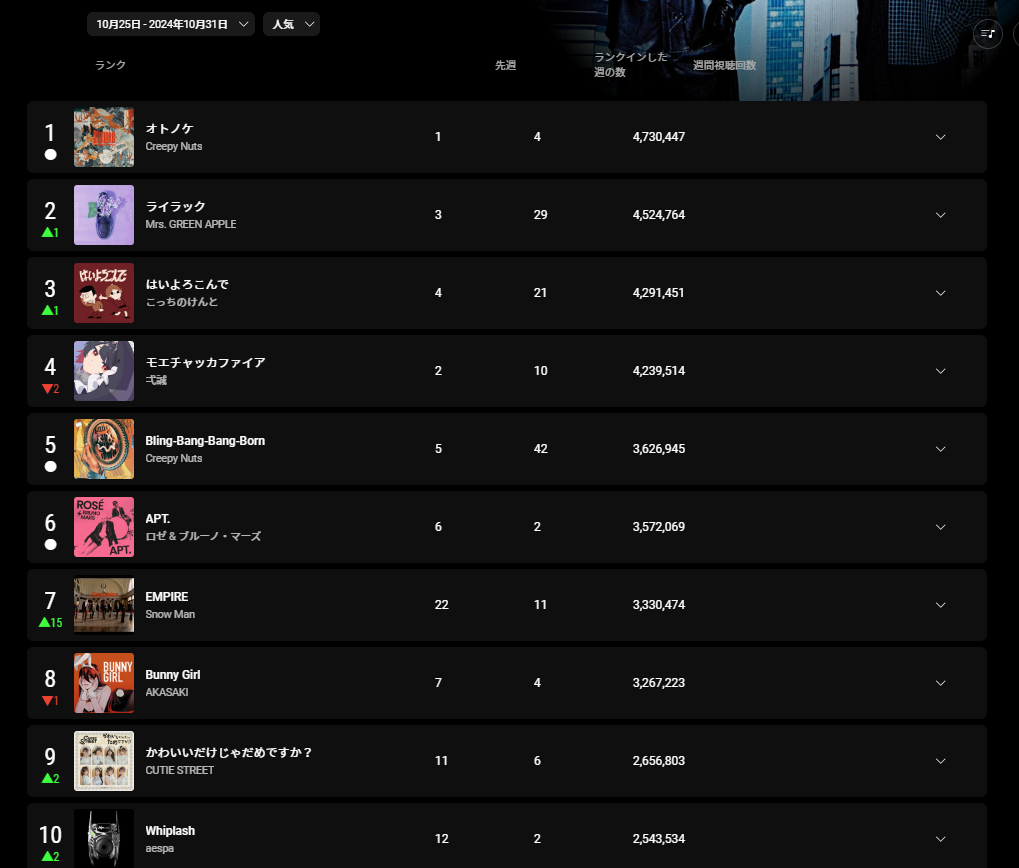Expand details for Bunny Girl row
The image size is (1019, 868).
pyautogui.click(x=940, y=683)
